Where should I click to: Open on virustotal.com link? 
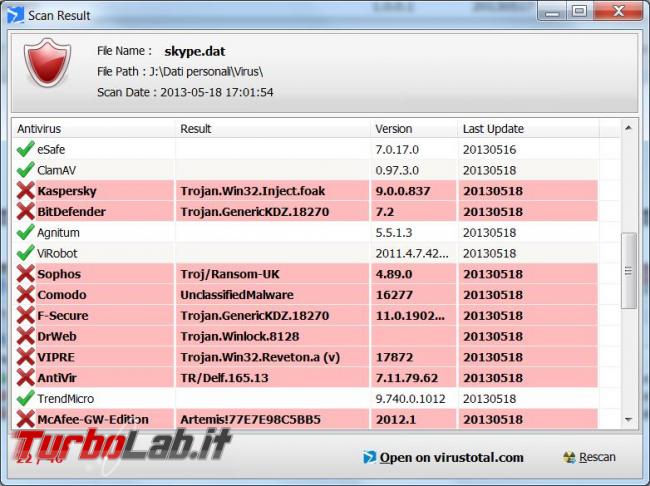(451, 457)
